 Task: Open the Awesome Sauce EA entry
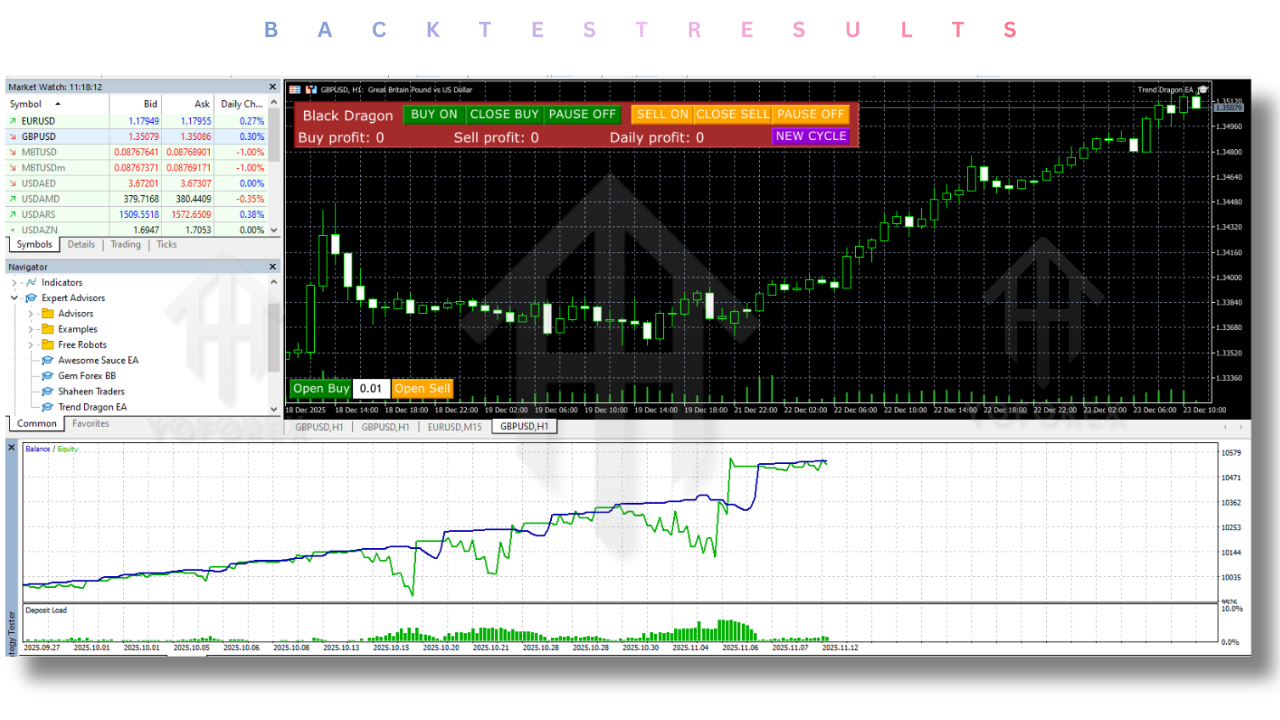point(48,360)
